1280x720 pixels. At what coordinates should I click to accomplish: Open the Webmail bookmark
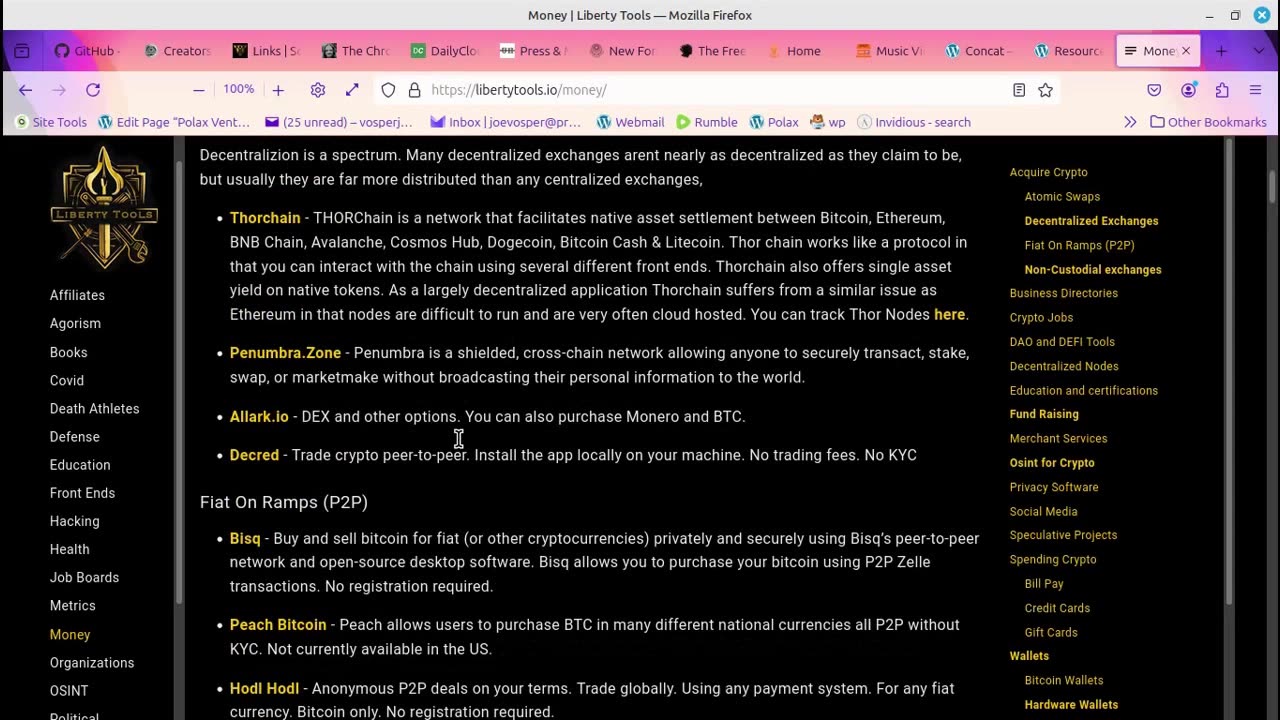pos(630,122)
